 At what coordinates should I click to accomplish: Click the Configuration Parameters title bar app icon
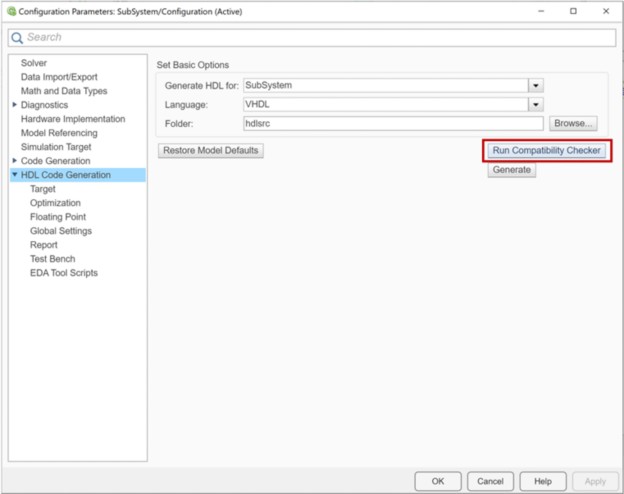(x=11, y=11)
